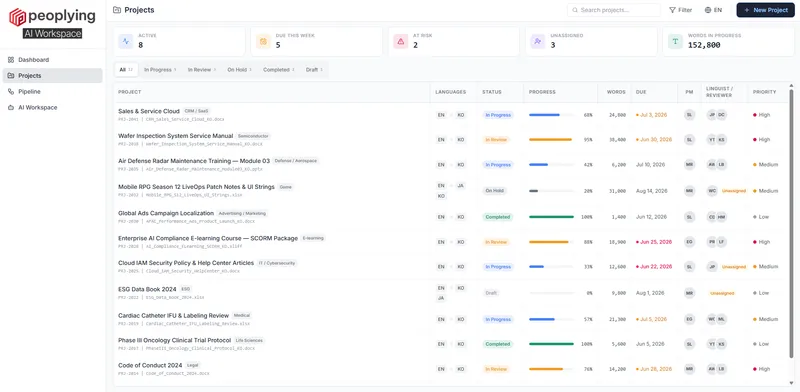Click the New Project button
Image resolution: width=800 pixels, height=392 pixels.
pyautogui.click(x=765, y=10)
